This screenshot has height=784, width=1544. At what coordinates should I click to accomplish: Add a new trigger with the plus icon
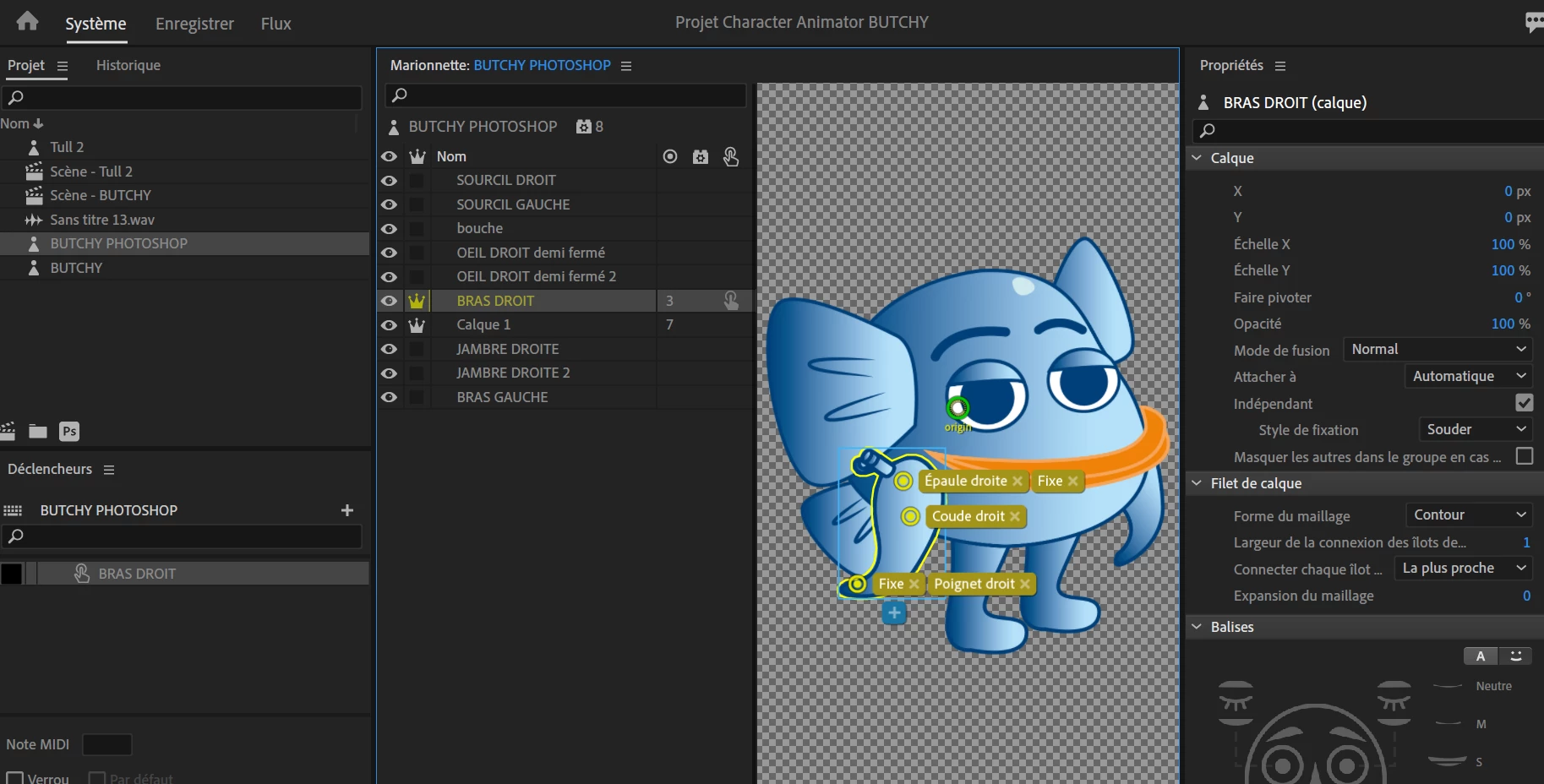click(x=346, y=510)
